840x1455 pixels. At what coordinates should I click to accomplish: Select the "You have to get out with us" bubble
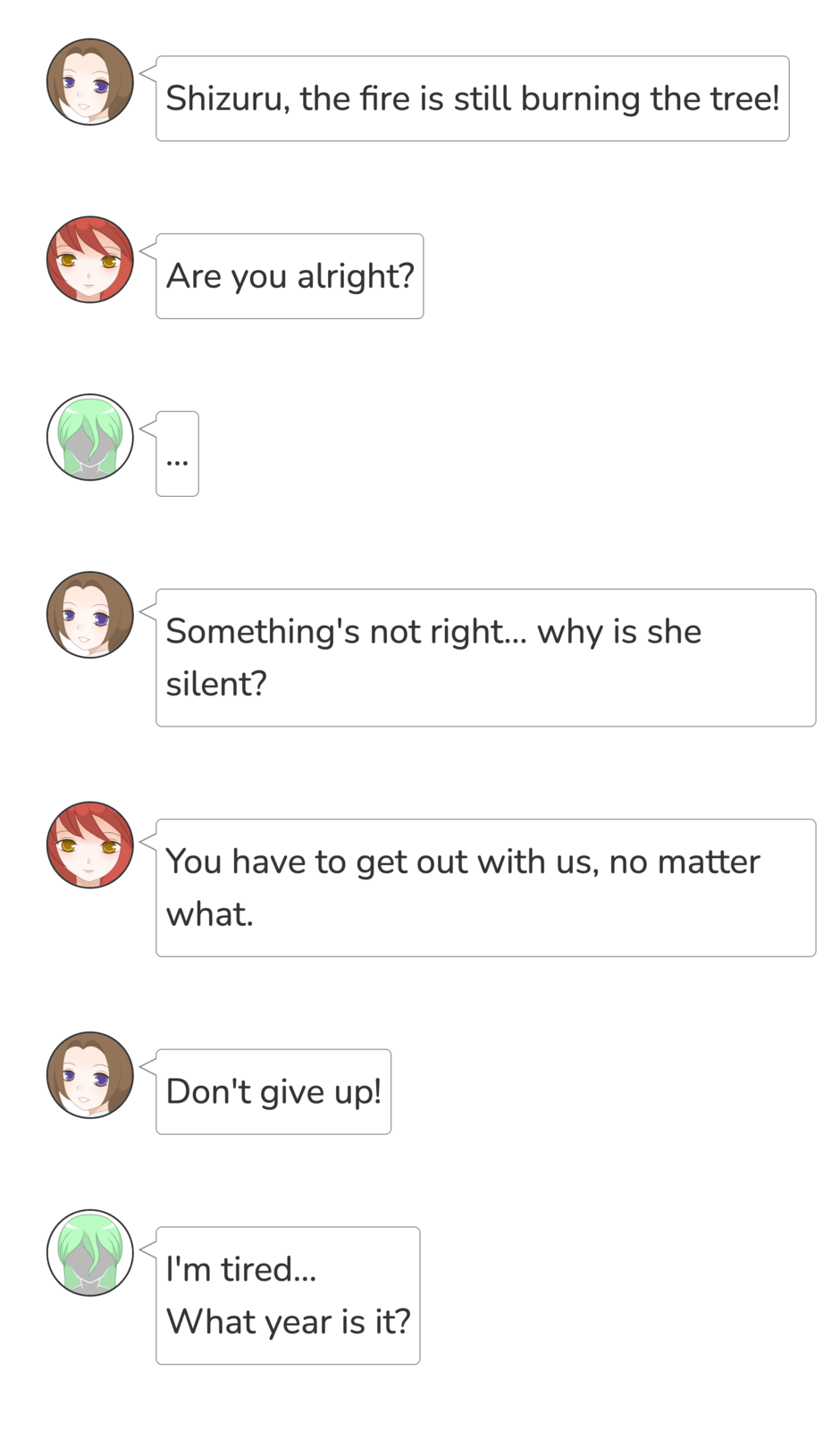pos(486,888)
